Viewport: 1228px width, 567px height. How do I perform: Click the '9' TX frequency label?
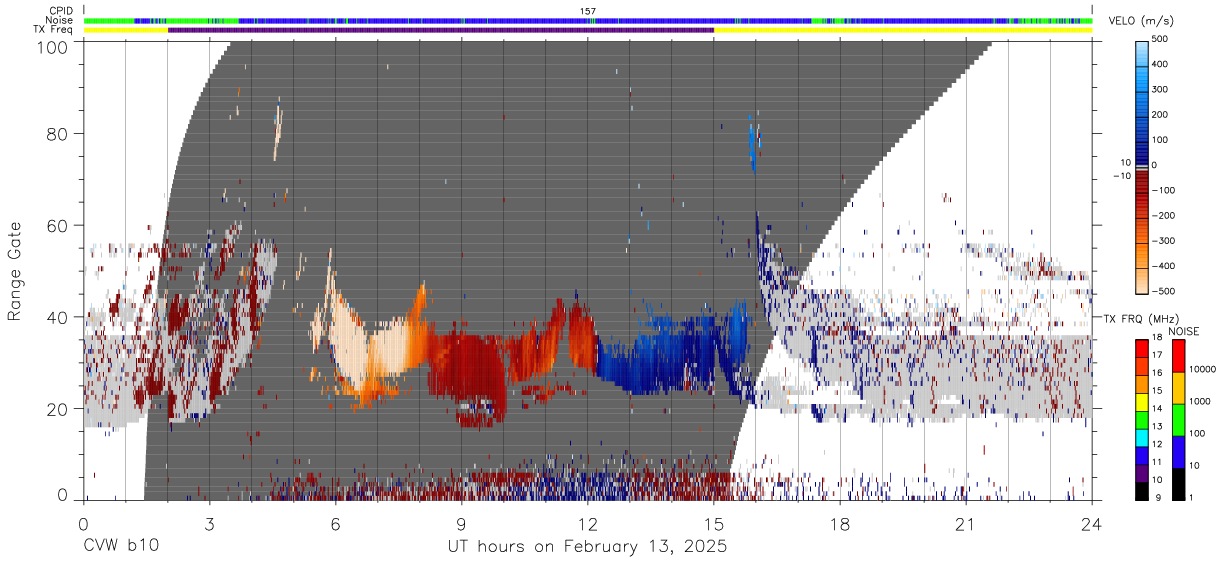tap(1158, 497)
